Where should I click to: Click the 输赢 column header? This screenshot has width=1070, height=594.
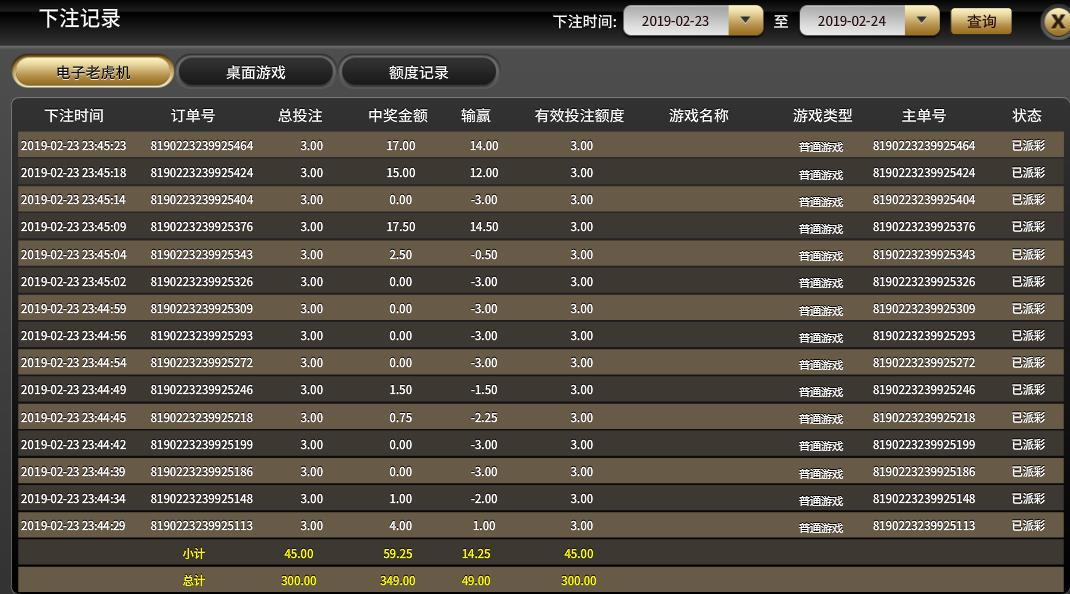(x=476, y=115)
